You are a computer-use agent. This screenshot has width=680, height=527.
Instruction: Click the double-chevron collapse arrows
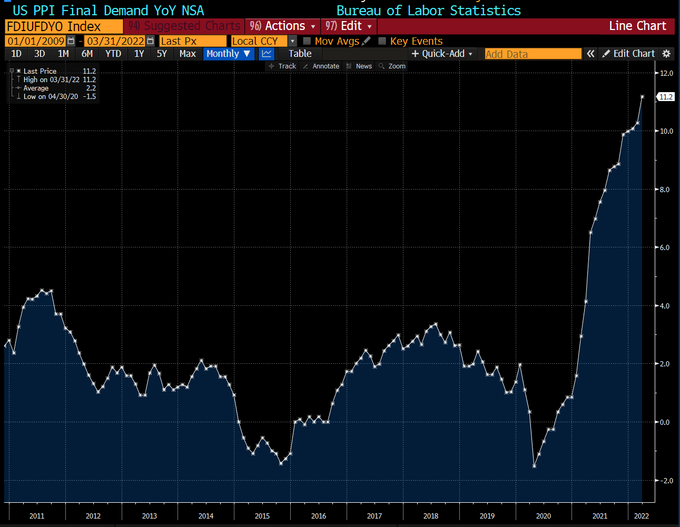coord(591,54)
